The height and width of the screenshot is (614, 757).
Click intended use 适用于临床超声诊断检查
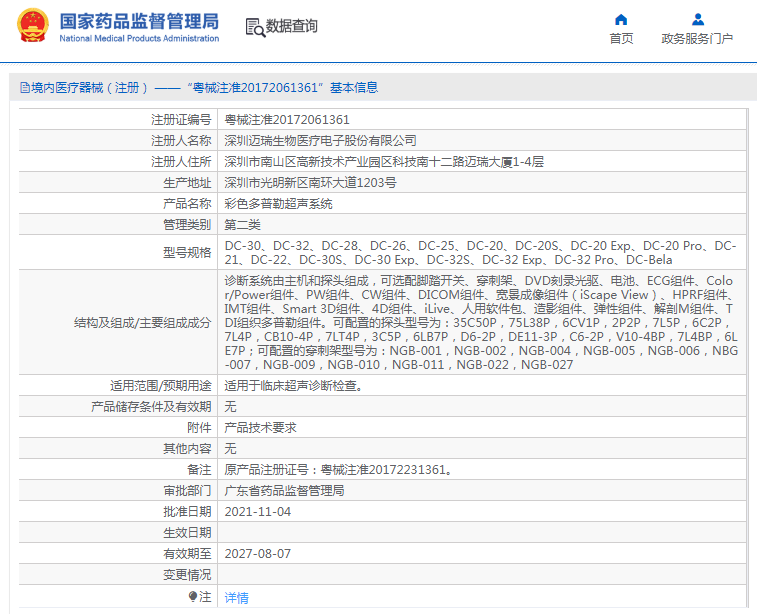(294, 385)
